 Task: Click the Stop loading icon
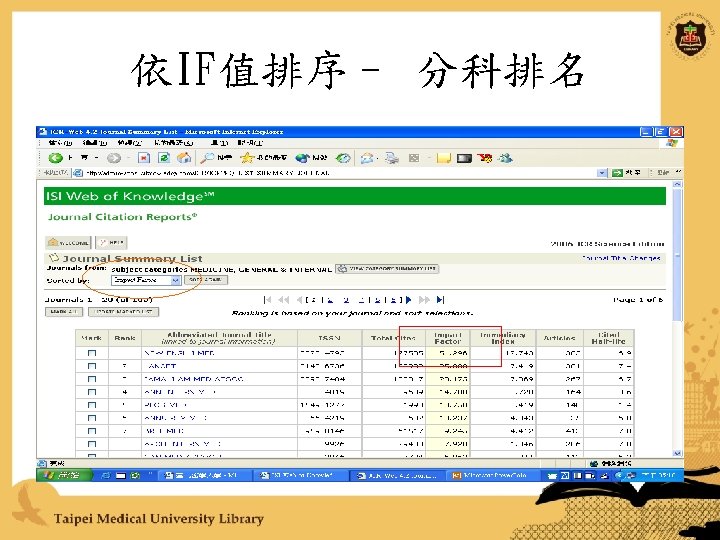pyautogui.click(x=144, y=158)
